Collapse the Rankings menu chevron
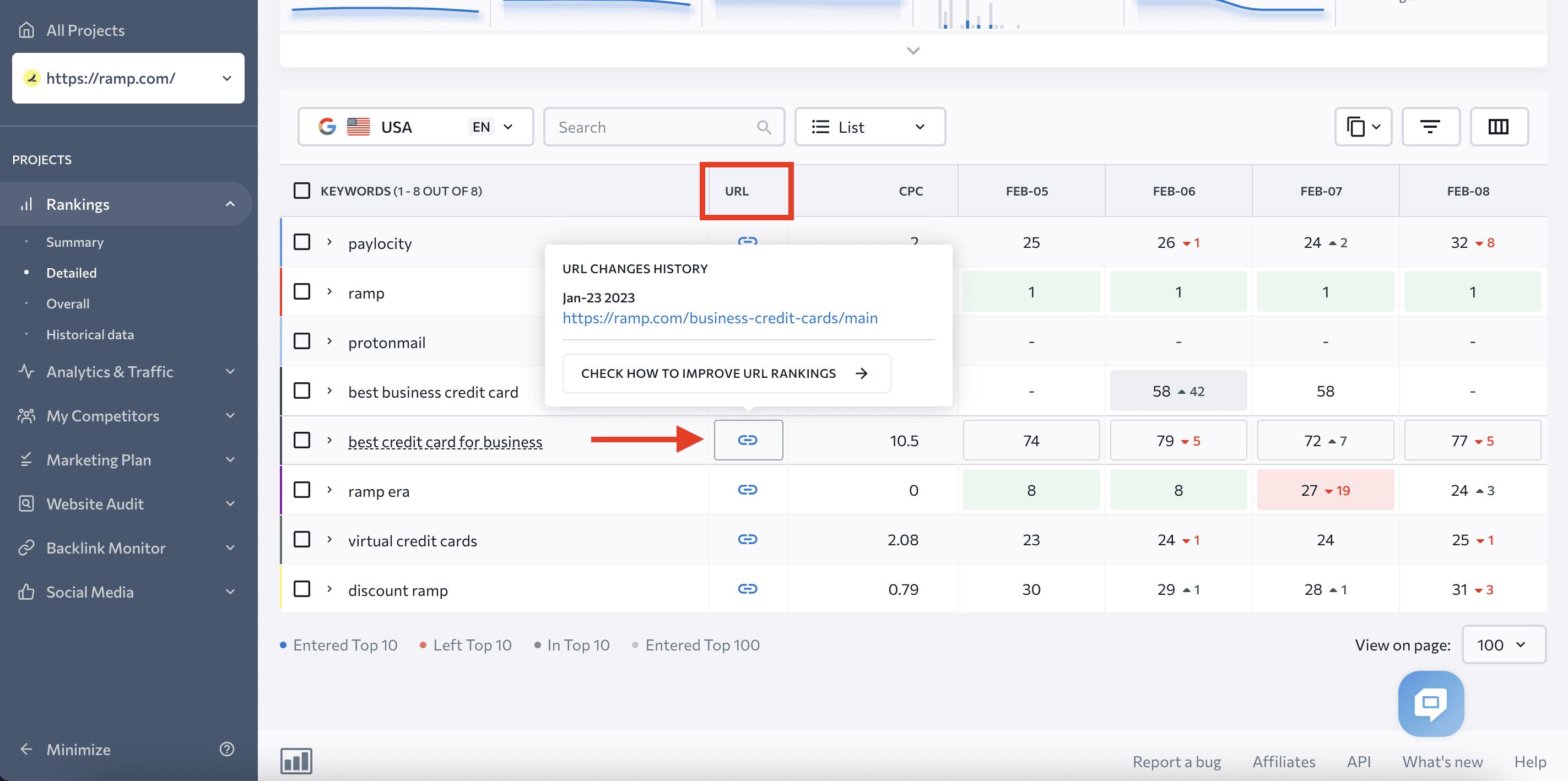1568x781 pixels. (230, 204)
